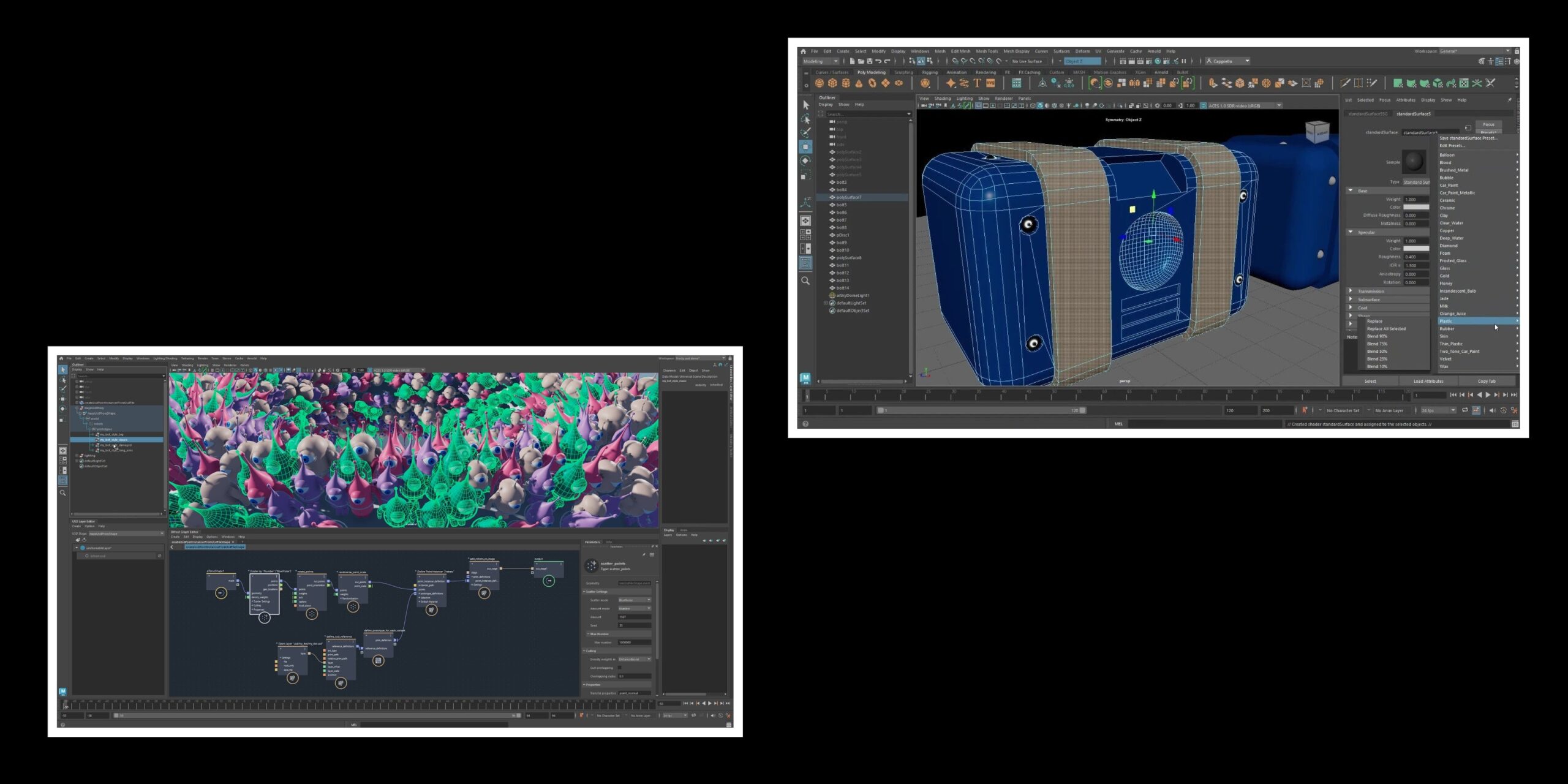Click the polygon Type text shelf icon
Viewport: 1568px width, 784px height.
tap(977, 83)
